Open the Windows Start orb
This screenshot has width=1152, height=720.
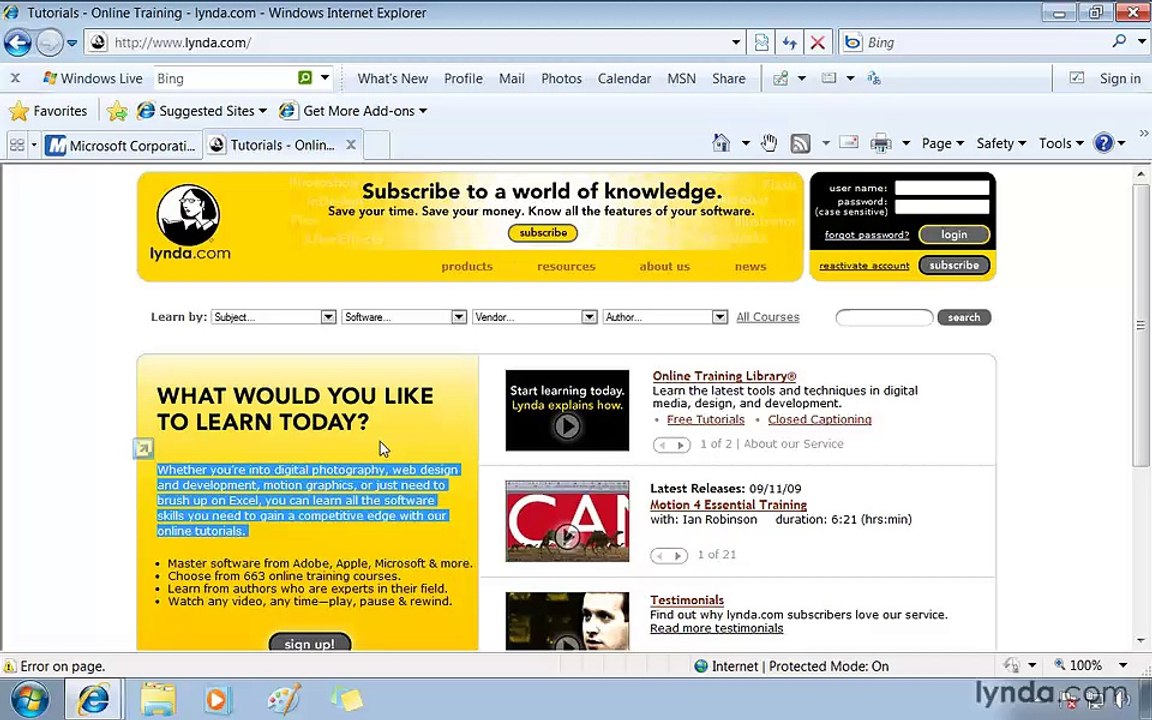[28, 699]
